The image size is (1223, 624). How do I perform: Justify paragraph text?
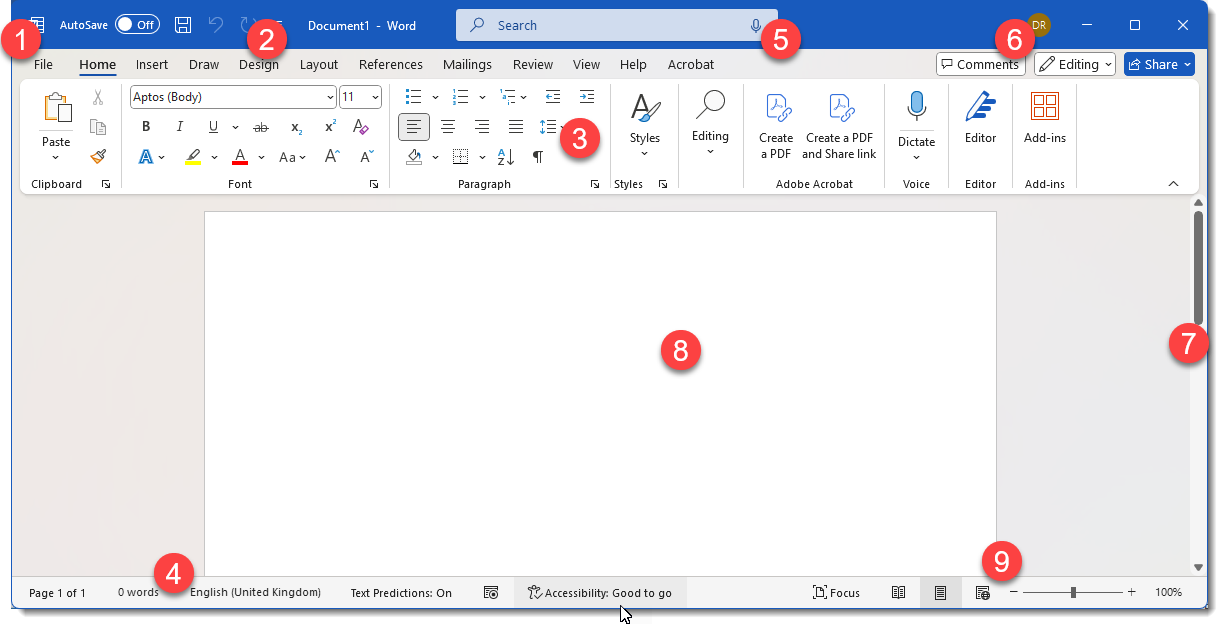click(516, 127)
